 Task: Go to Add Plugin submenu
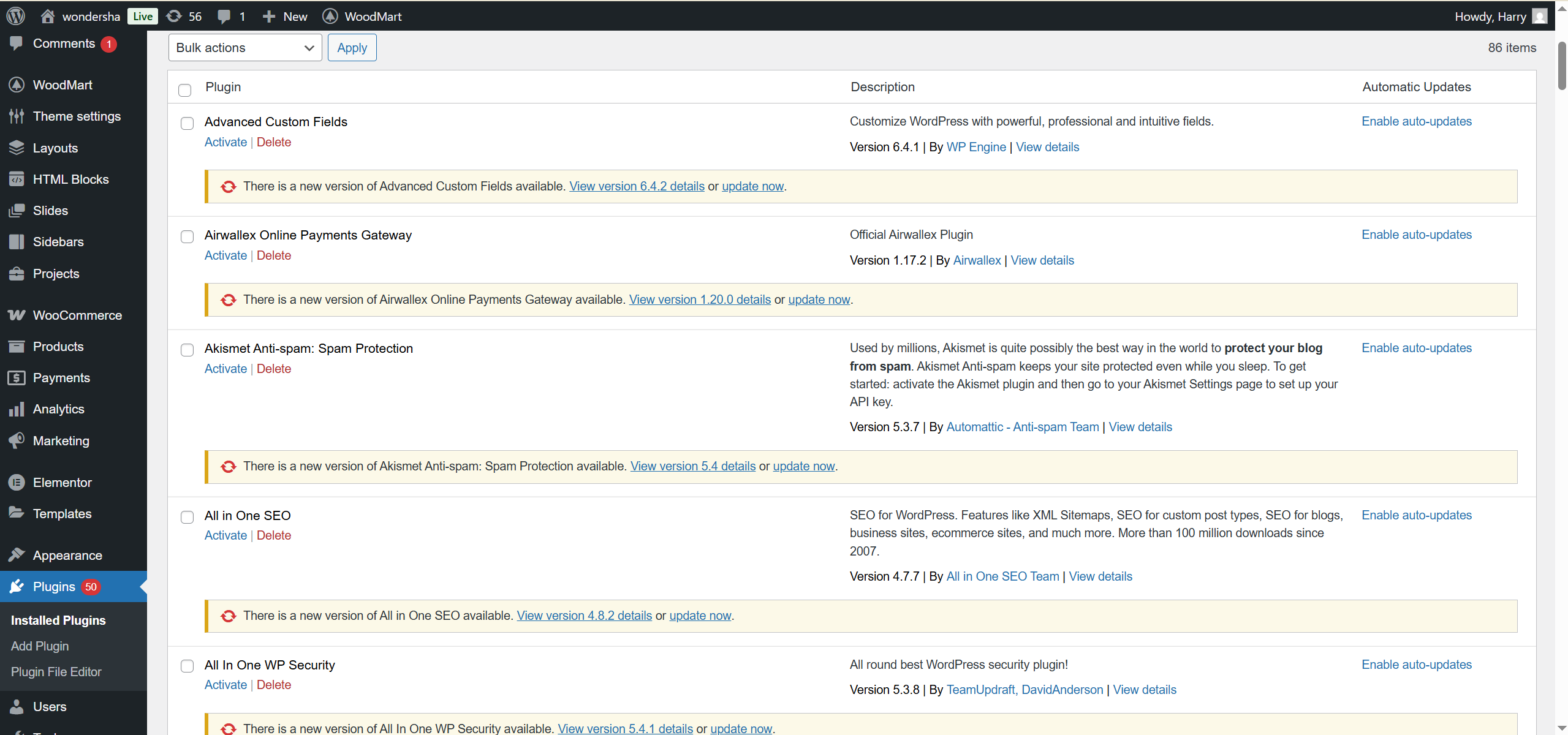40,646
